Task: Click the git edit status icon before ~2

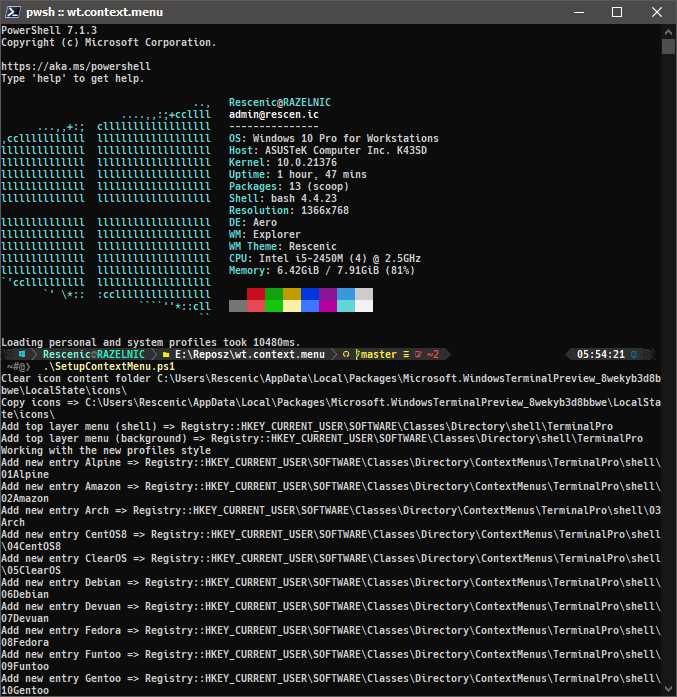Action: [x=418, y=354]
